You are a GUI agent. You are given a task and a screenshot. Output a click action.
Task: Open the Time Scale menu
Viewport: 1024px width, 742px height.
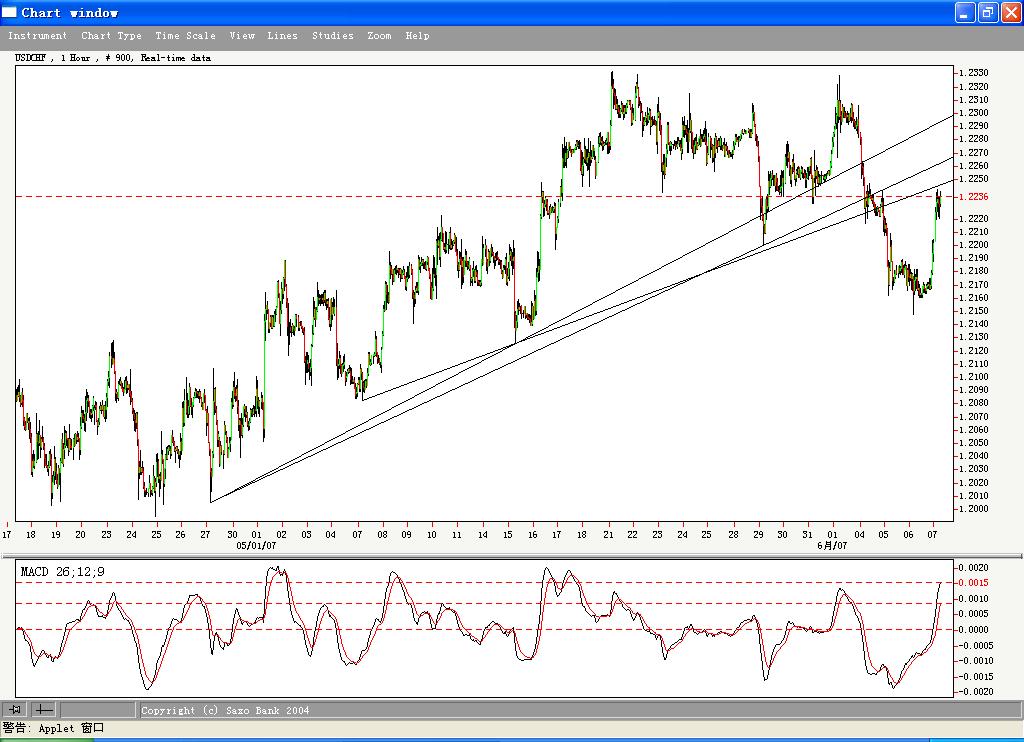(x=185, y=36)
